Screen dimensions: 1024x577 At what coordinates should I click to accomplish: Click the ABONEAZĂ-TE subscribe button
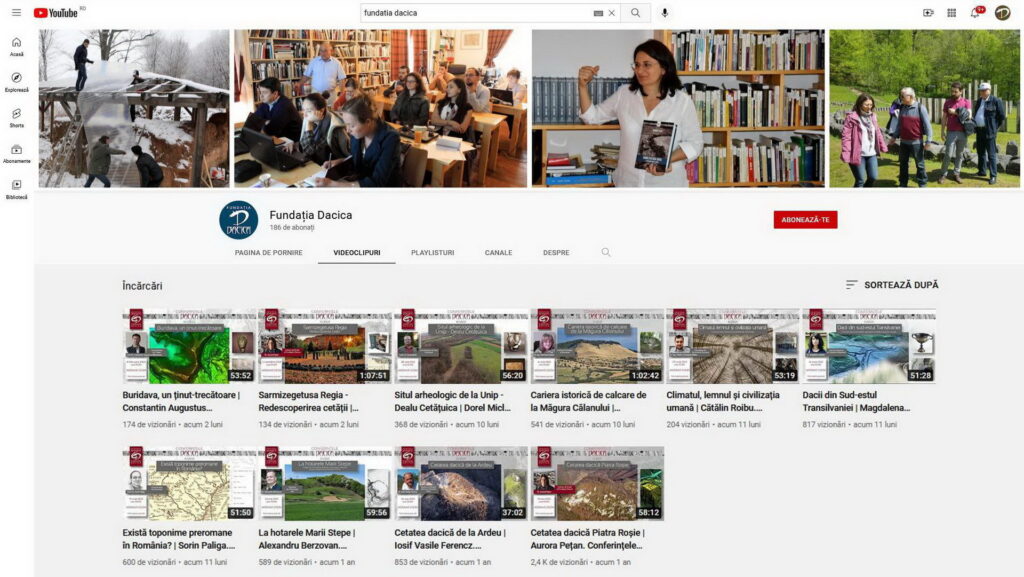pyautogui.click(x=805, y=220)
